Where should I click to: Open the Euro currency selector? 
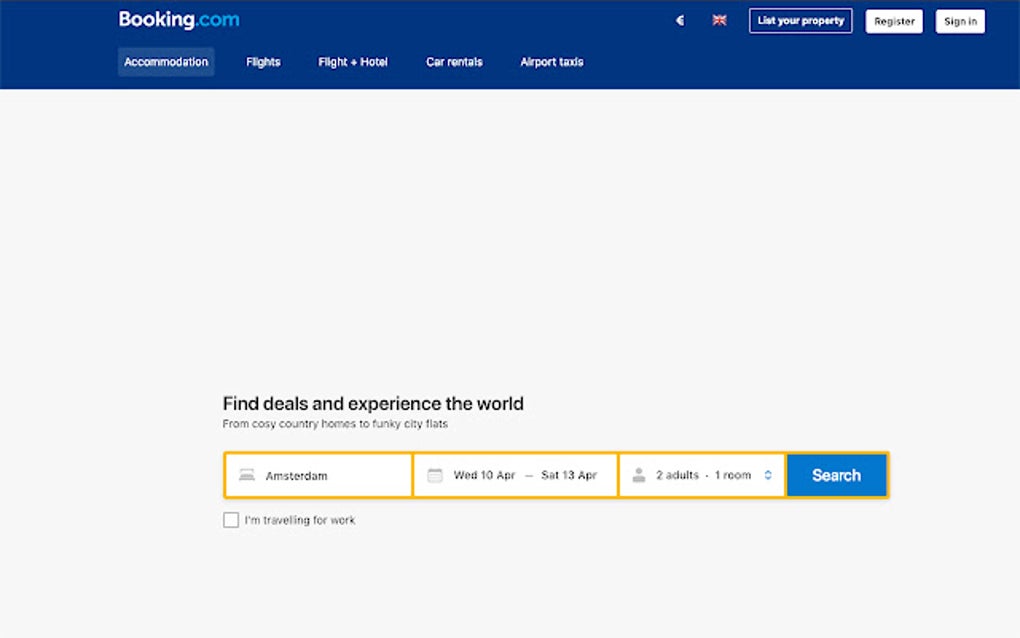tap(680, 20)
